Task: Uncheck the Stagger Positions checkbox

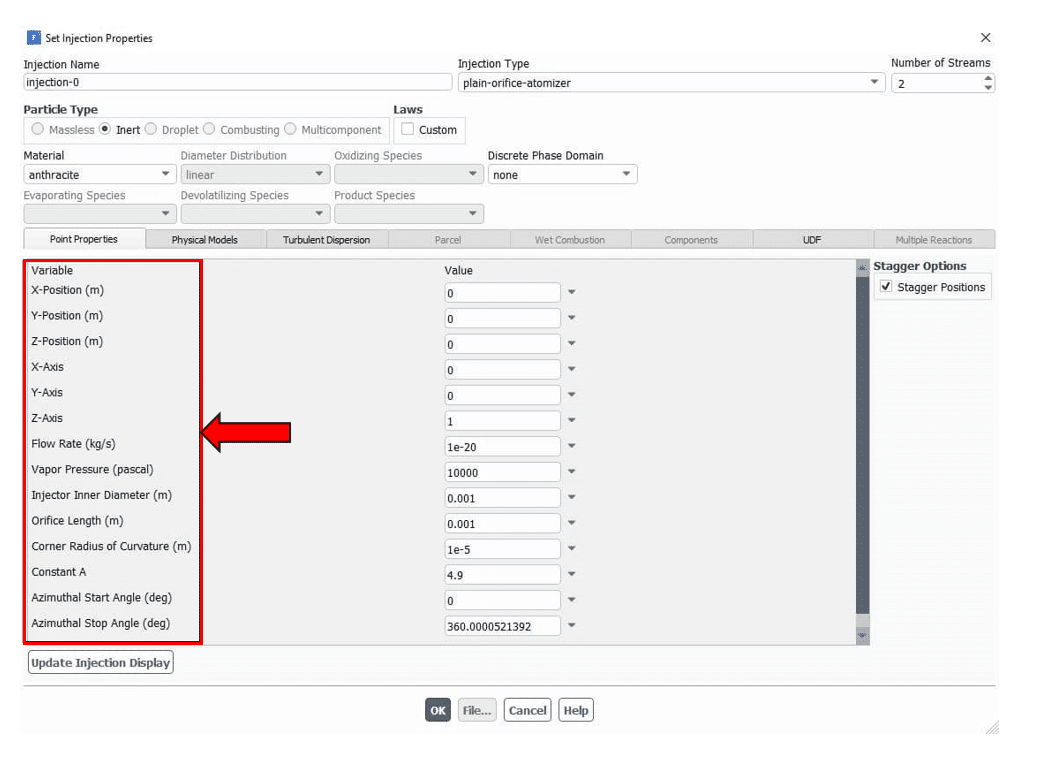Action: click(886, 287)
